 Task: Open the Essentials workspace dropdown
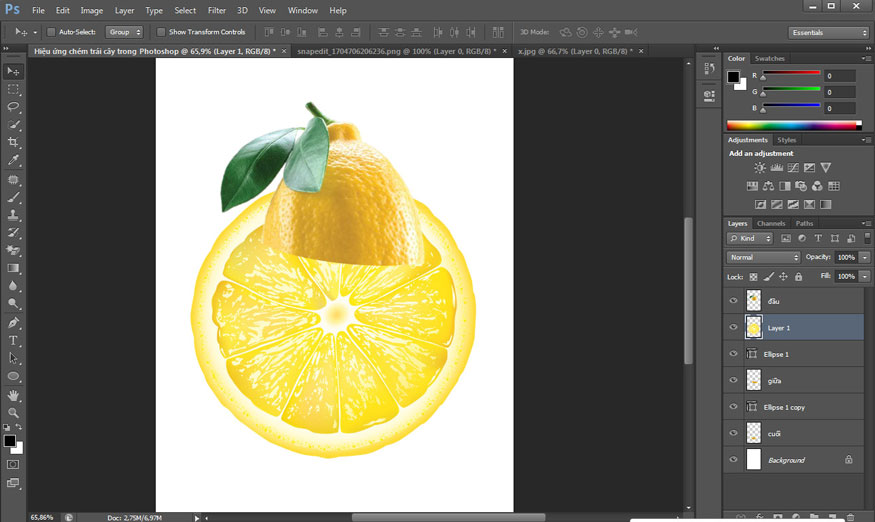[829, 33]
